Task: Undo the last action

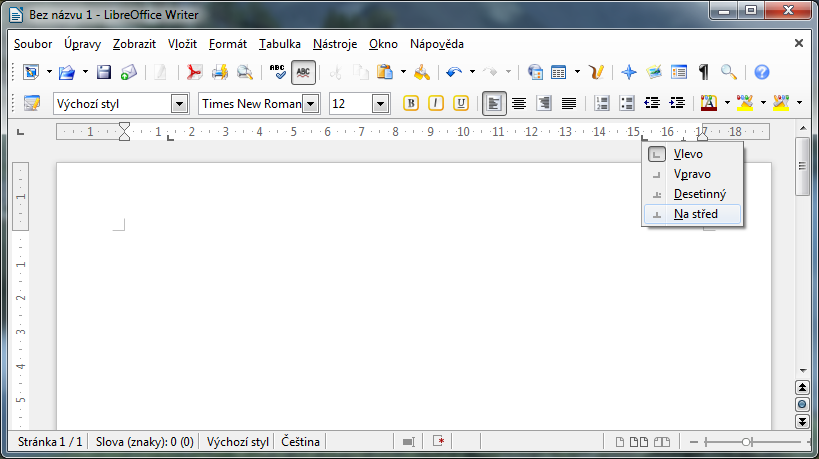Action: pos(454,72)
